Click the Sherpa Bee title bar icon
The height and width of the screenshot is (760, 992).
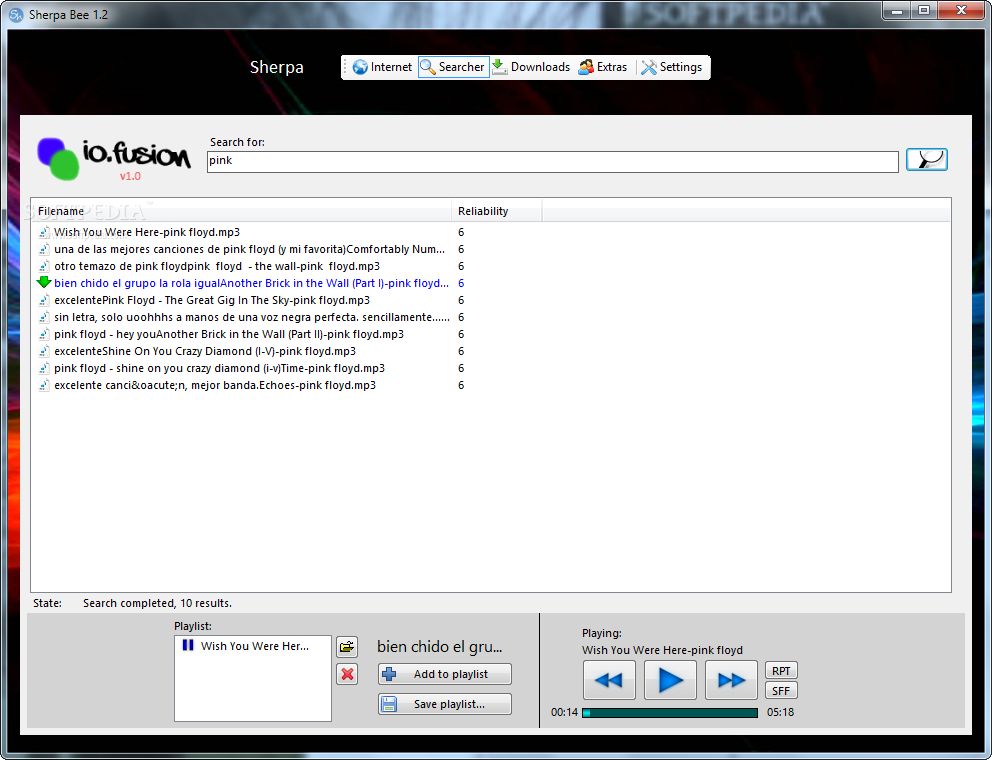coord(16,14)
